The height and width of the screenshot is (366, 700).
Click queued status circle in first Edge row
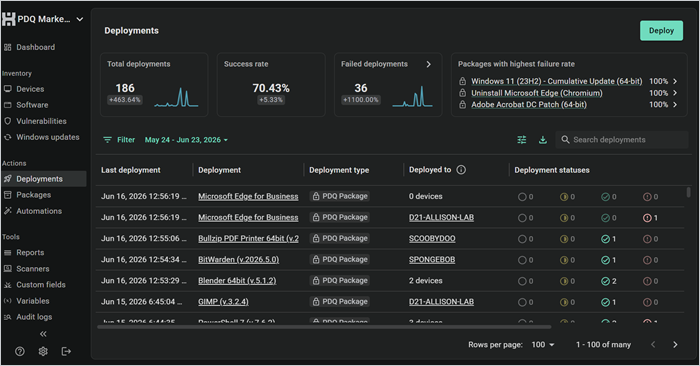click(522, 197)
